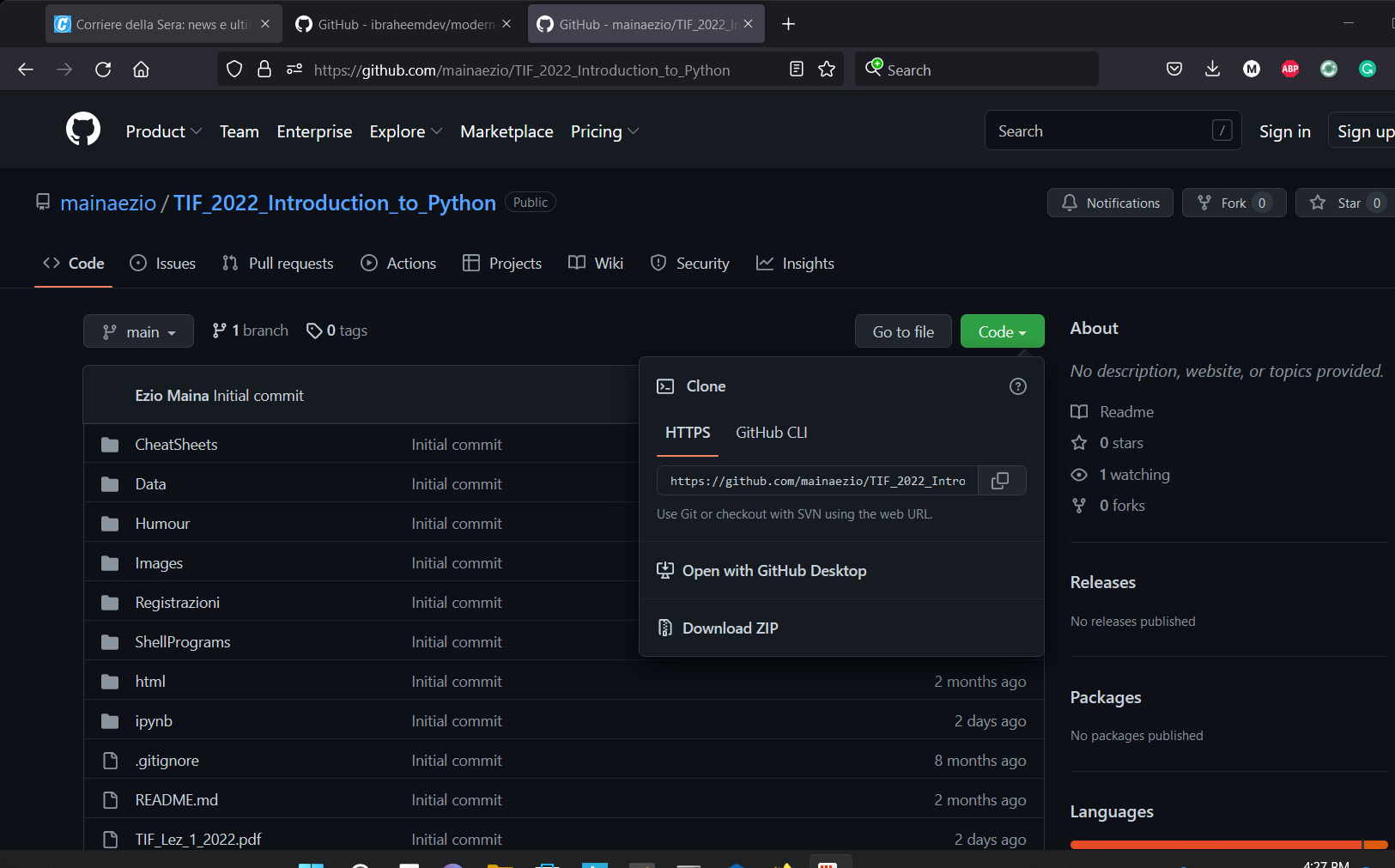This screenshot has height=868, width=1395.
Task: Open the Grammarly extension icon
Action: tap(1368, 70)
